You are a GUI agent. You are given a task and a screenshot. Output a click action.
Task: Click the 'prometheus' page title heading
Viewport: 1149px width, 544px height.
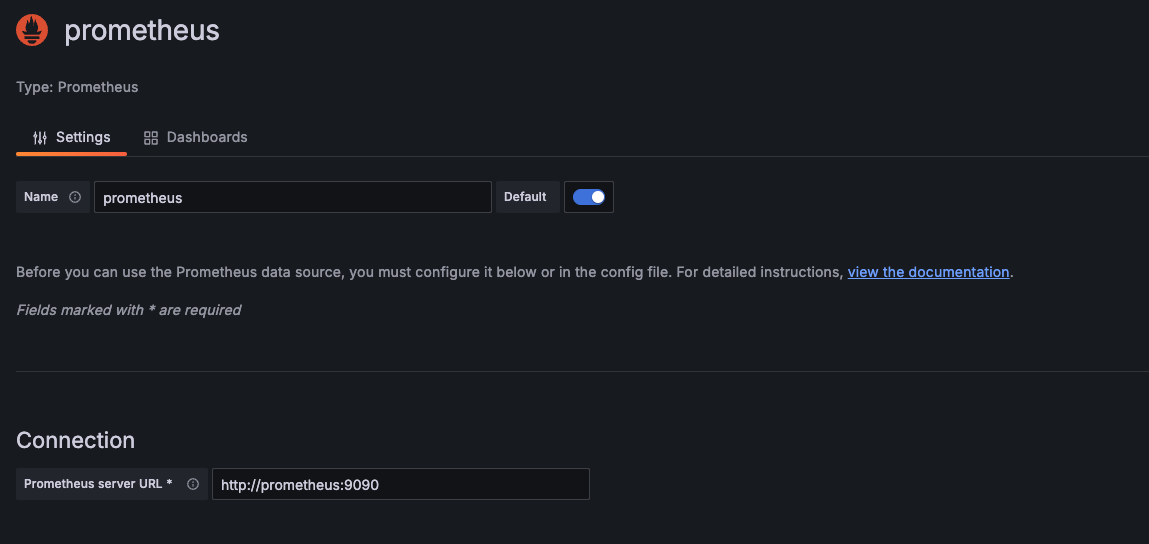[142, 31]
